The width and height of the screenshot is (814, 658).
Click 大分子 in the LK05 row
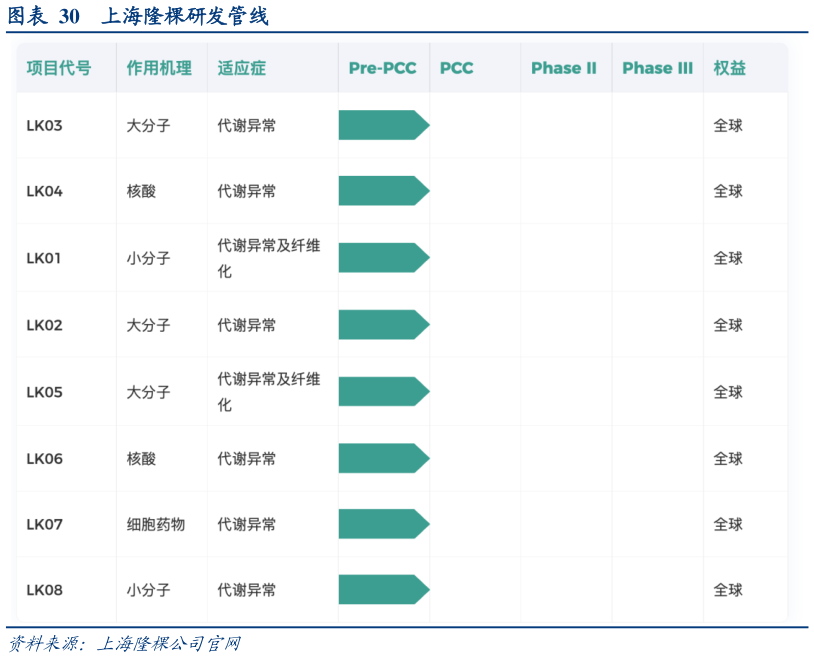(x=148, y=392)
